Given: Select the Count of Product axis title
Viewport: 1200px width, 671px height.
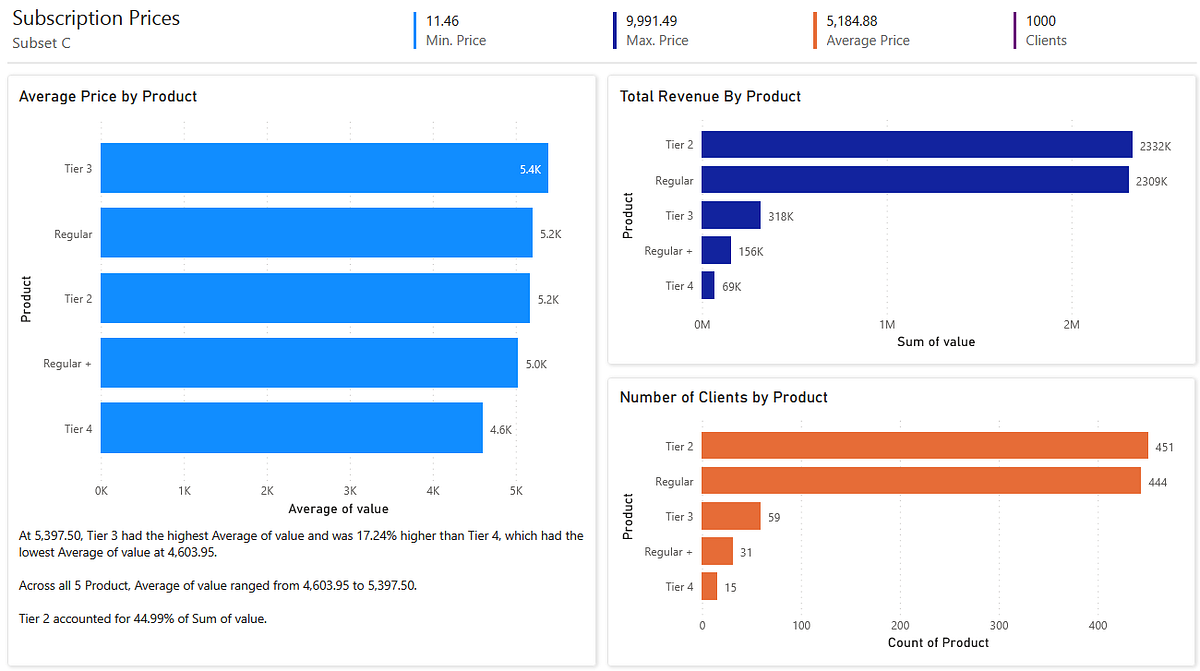Looking at the screenshot, I should [x=938, y=643].
